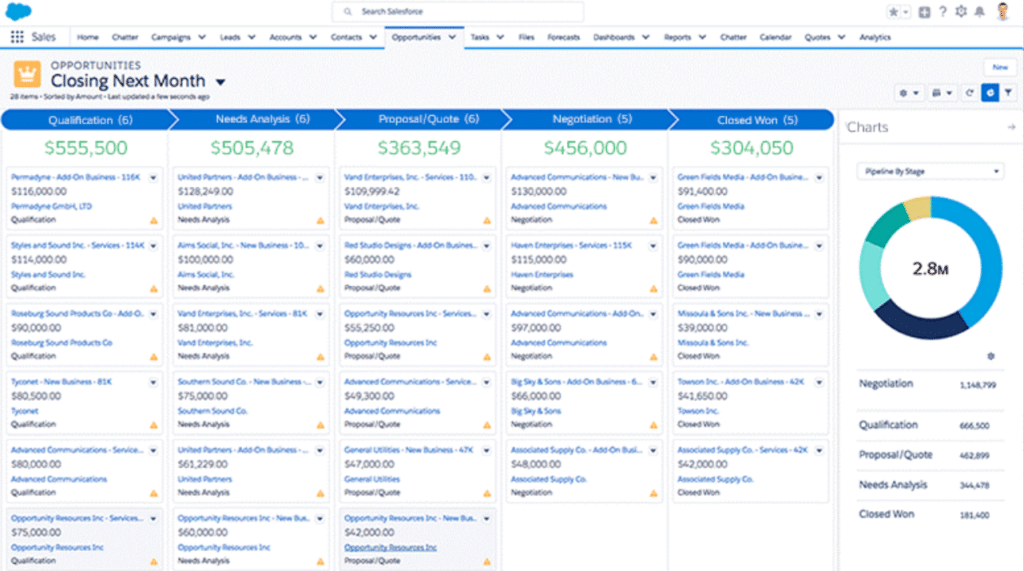Click warning triangle on Southern Sound Co. card
The width and height of the screenshot is (1024, 571).
tap(320, 425)
